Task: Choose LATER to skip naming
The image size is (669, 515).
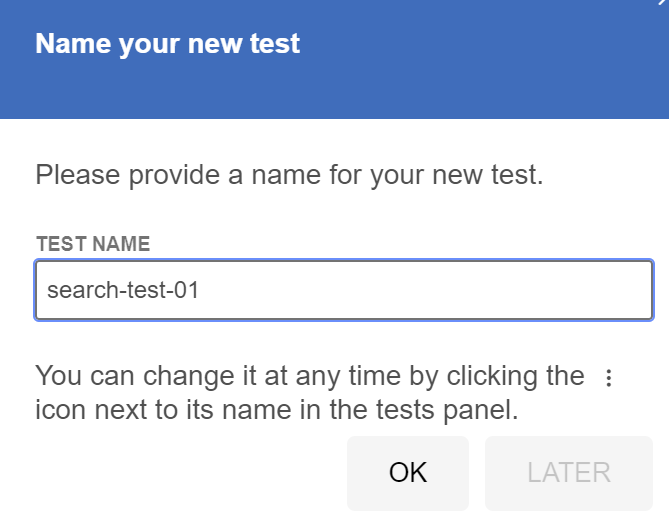Action: pyautogui.click(x=569, y=473)
